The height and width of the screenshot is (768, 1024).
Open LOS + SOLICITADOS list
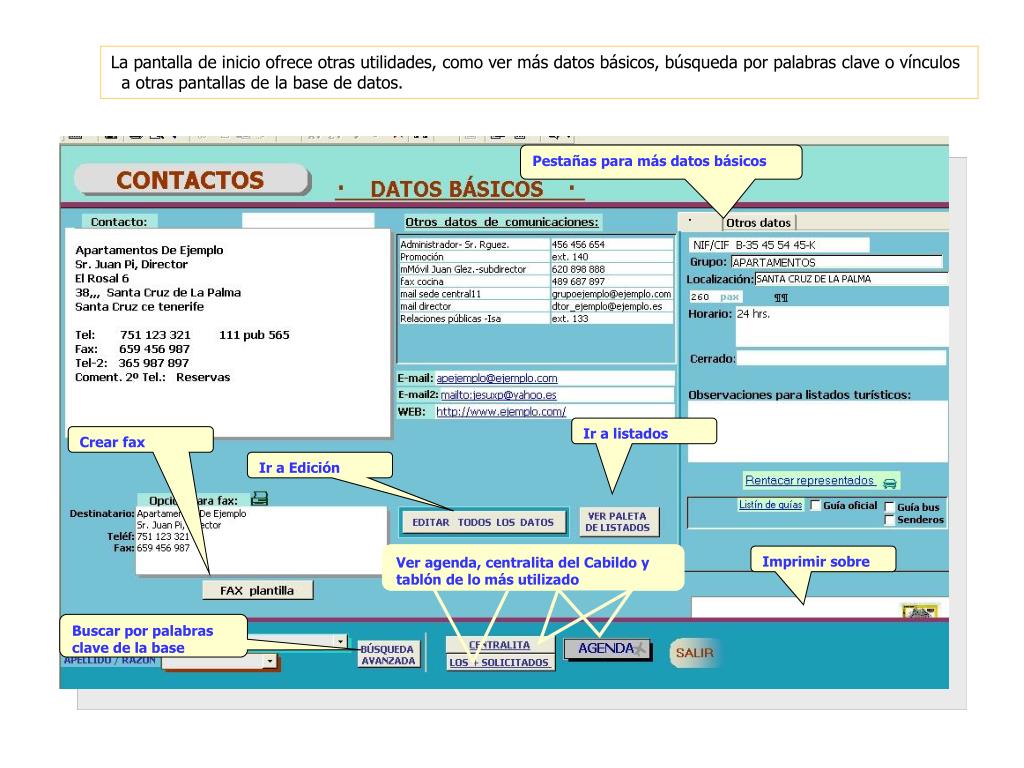(x=500, y=662)
